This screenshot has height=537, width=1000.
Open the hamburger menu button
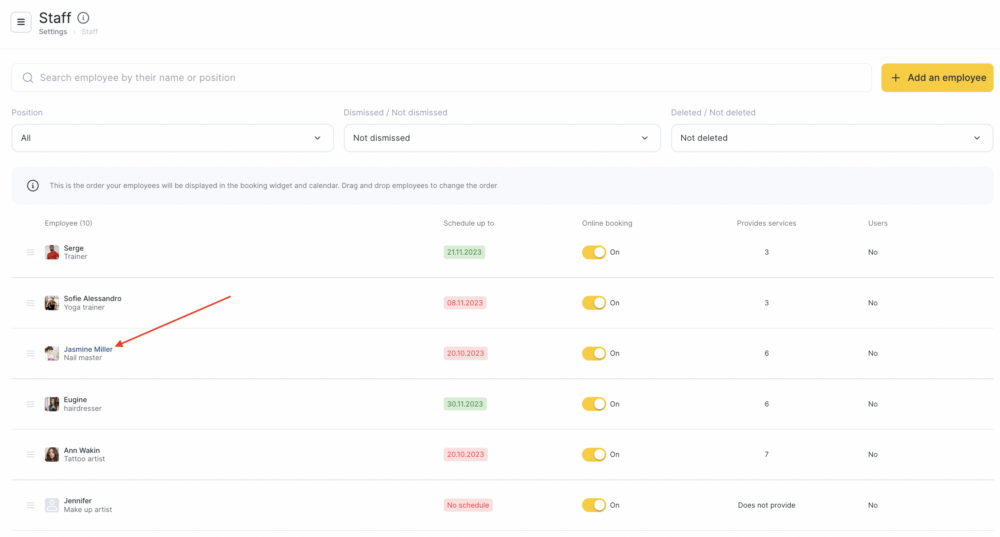click(x=20, y=22)
